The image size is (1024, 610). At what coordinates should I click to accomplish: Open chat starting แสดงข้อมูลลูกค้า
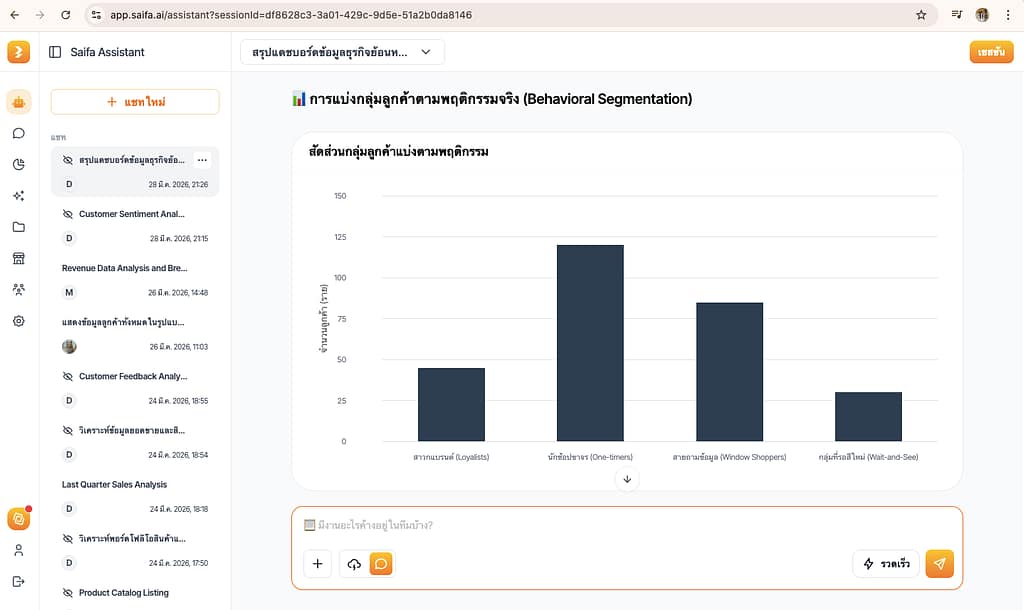coord(135,334)
